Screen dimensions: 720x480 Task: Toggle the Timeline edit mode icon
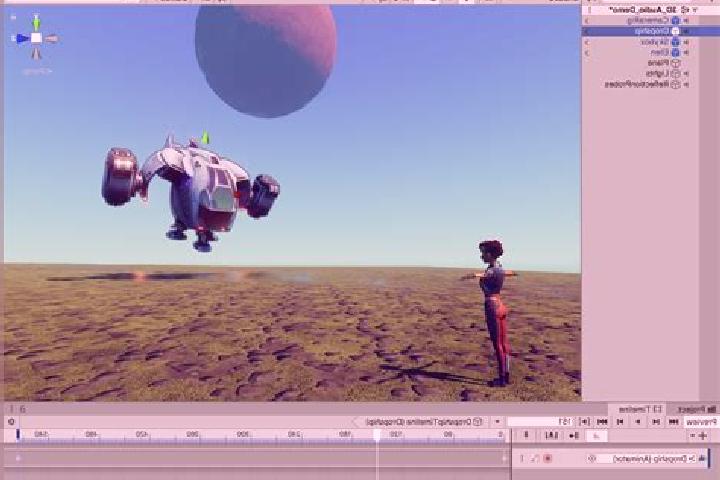596,435
